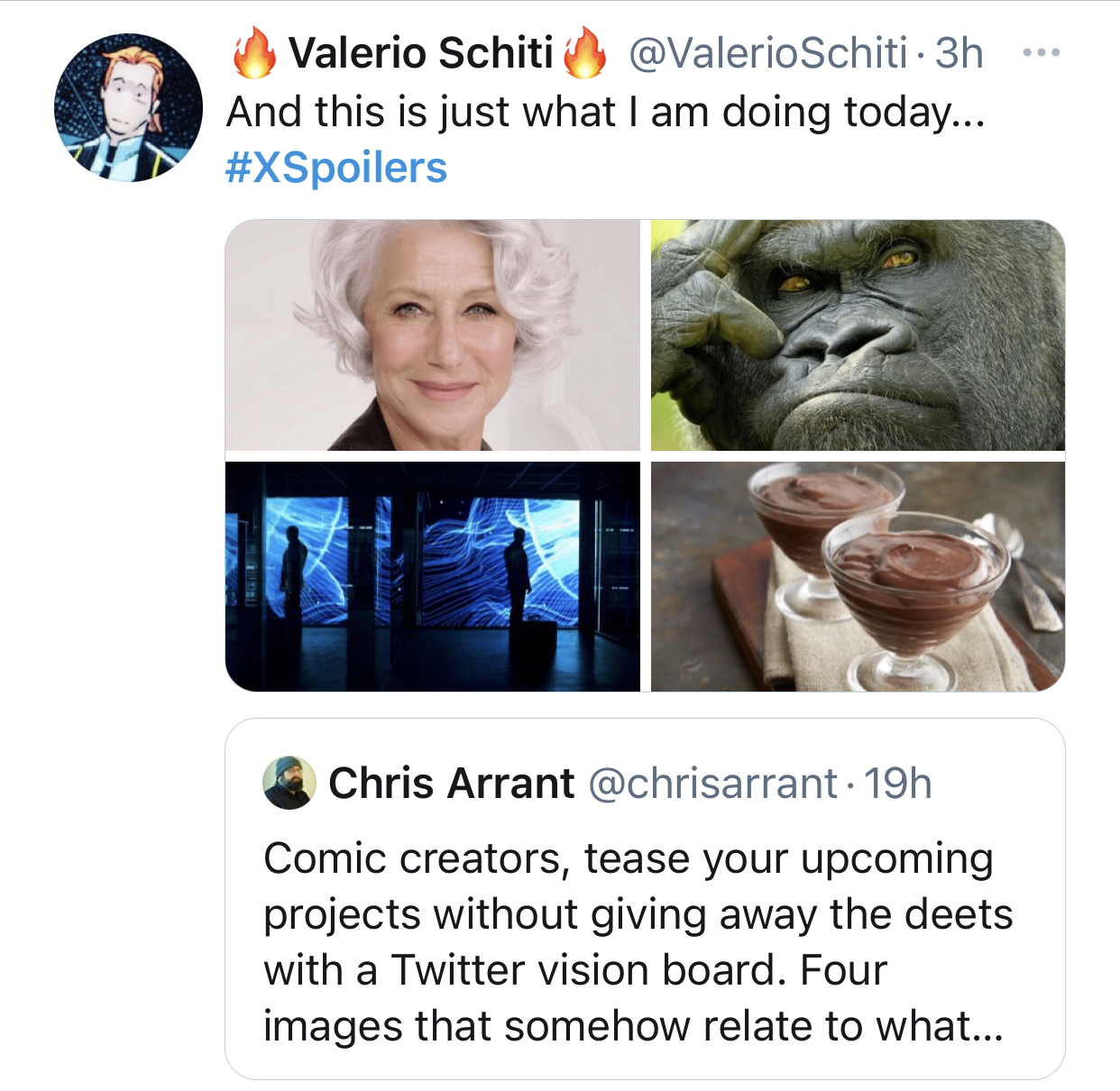1120x1091 pixels.
Task: Open the chocolate mousse photo
Action: (x=858, y=577)
